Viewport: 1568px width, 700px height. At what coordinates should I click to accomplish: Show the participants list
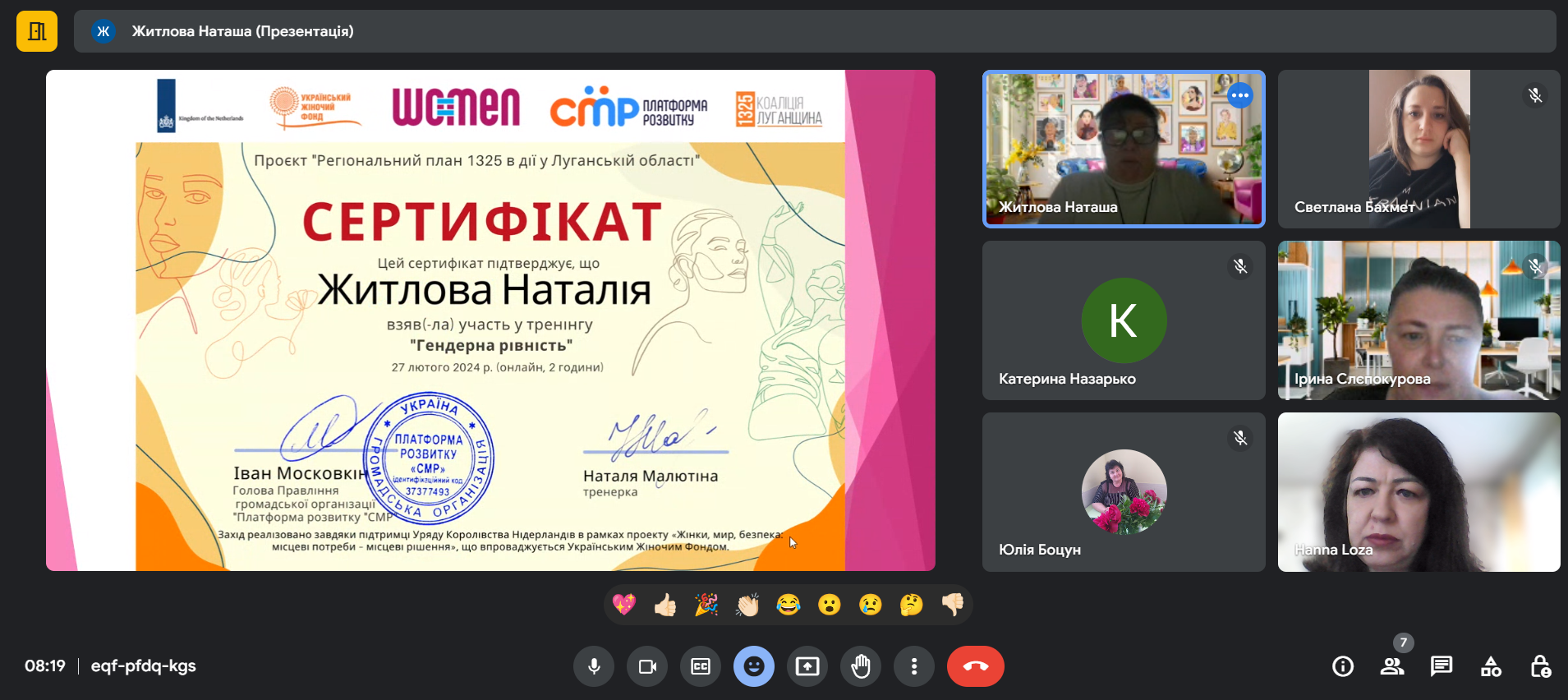(1392, 666)
